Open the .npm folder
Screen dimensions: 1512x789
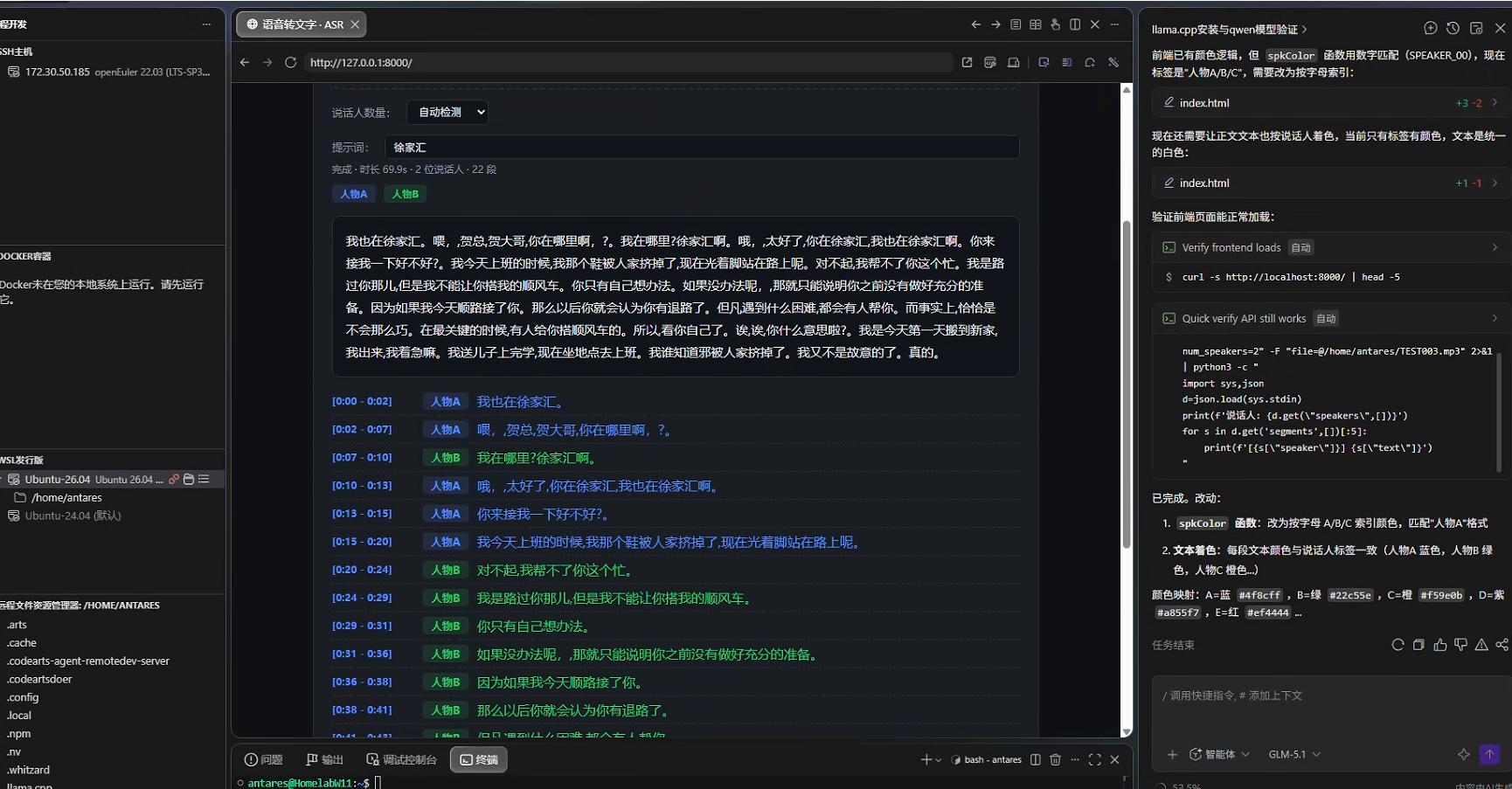[19, 734]
